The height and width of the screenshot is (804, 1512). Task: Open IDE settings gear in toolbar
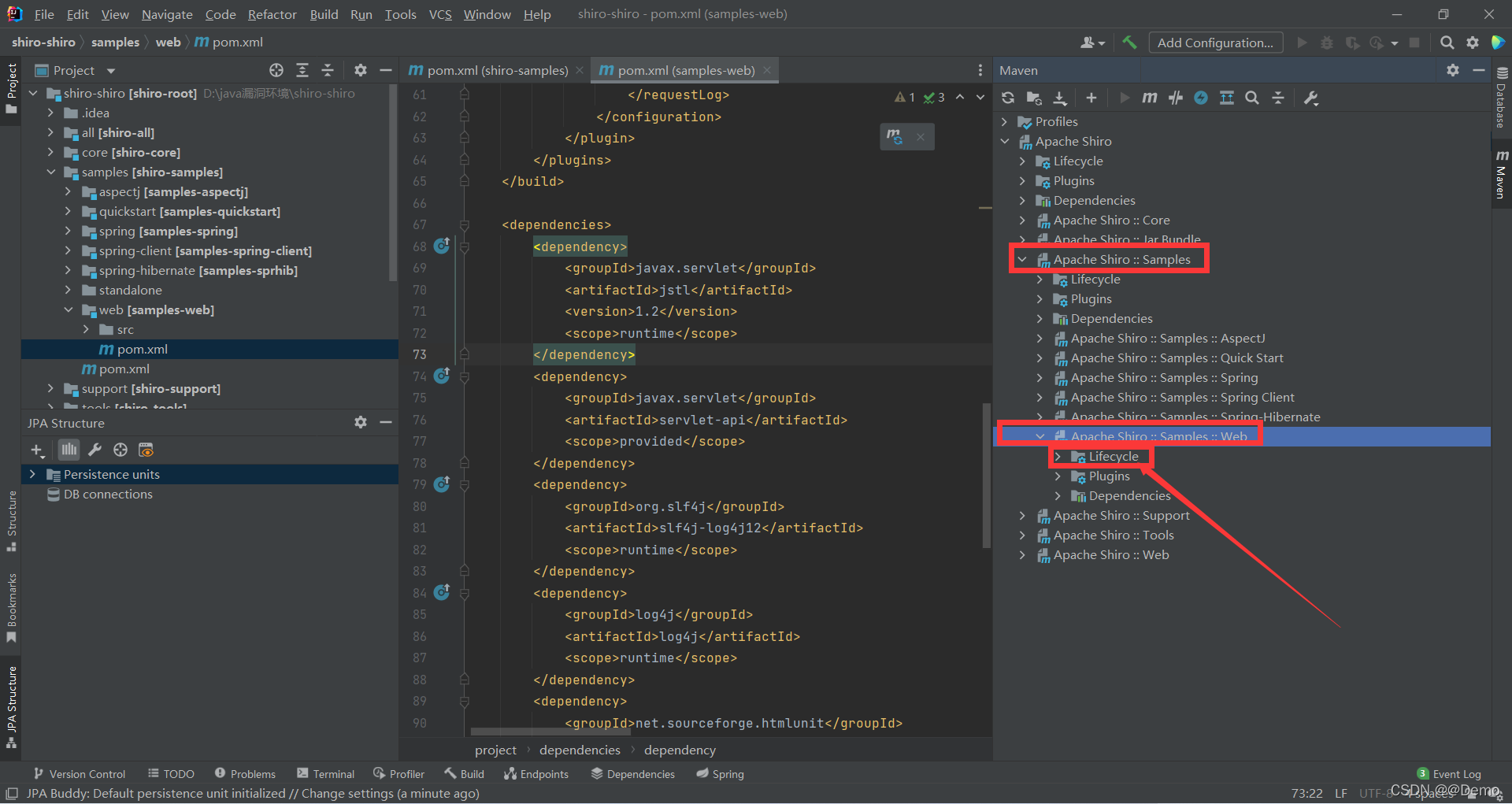click(x=1473, y=43)
